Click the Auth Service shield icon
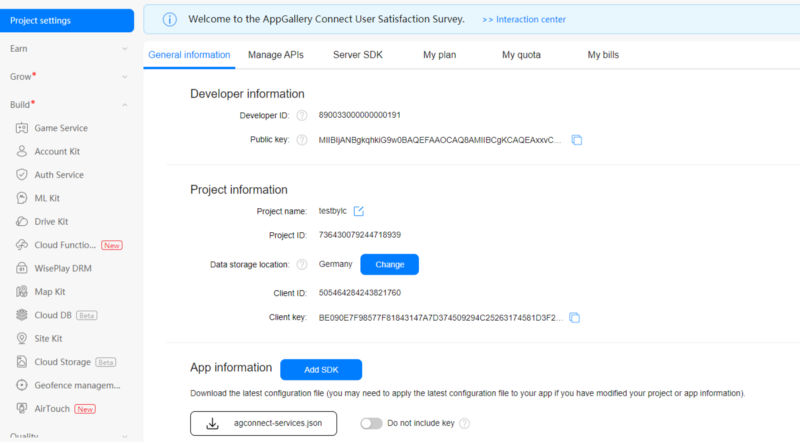800x442 pixels. [x=21, y=175]
